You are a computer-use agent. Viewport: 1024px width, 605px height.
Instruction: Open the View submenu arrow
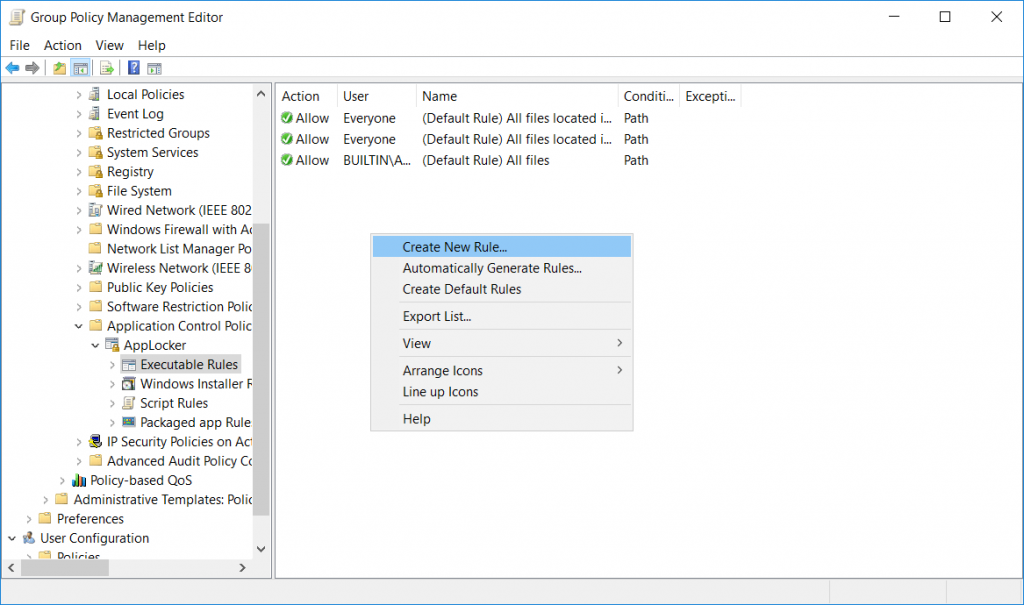coord(622,343)
